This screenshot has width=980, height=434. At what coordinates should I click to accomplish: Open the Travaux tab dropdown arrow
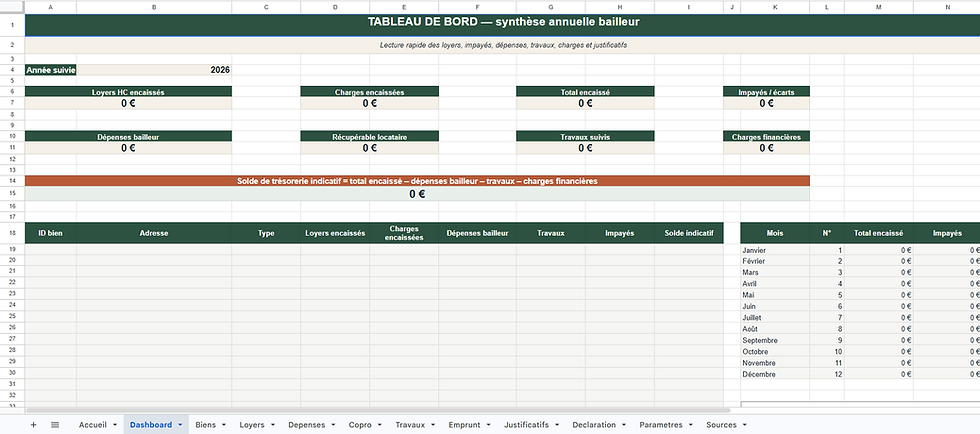point(432,425)
